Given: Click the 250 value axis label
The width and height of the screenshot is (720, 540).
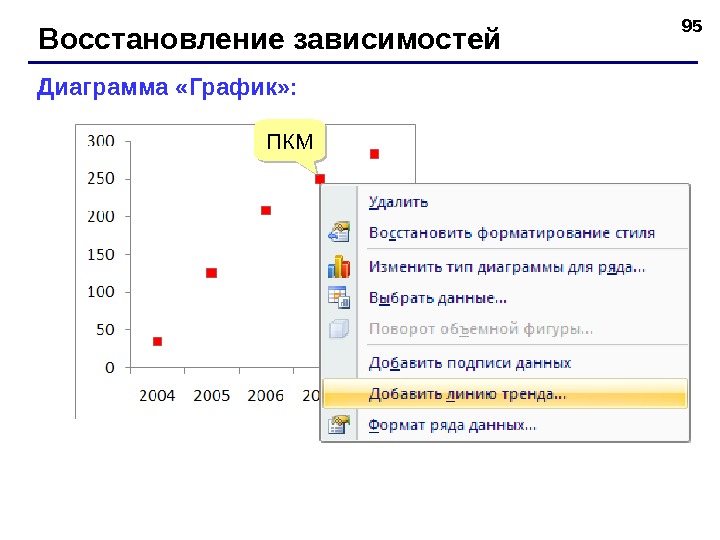Looking at the screenshot, I should coord(101,179).
